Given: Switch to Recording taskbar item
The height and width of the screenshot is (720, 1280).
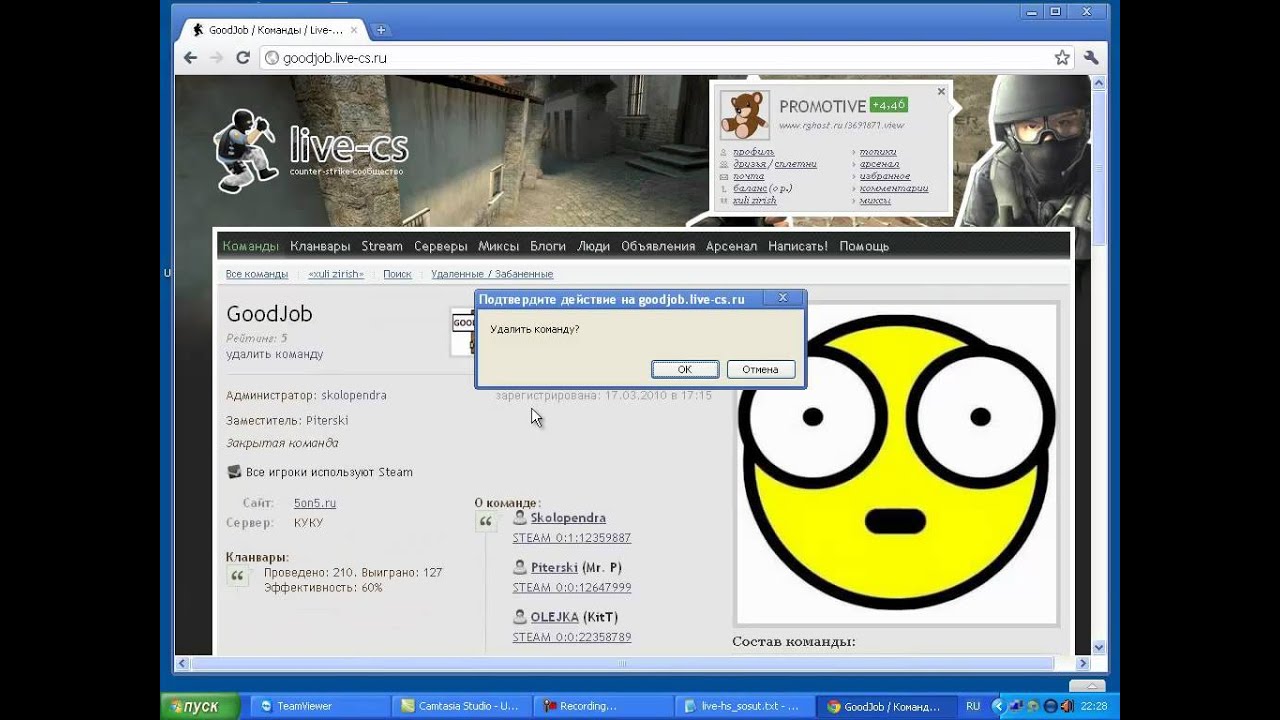Looking at the screenshot, I should coord(602,706).
